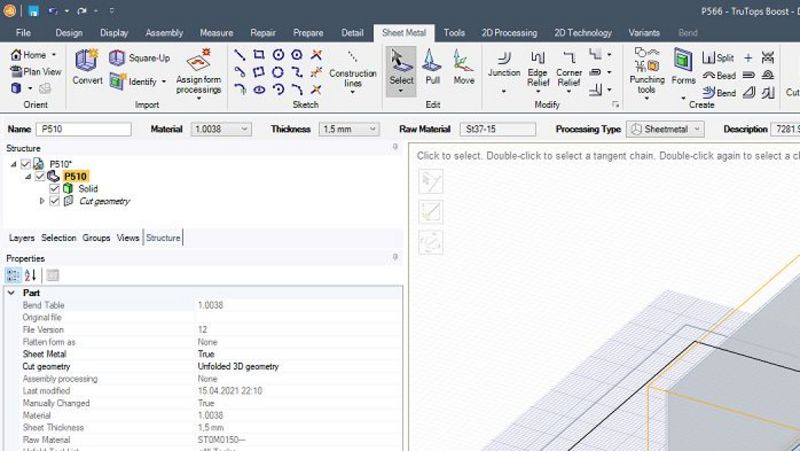Open the Material 1.0038 dropdown

pos(221,129)
